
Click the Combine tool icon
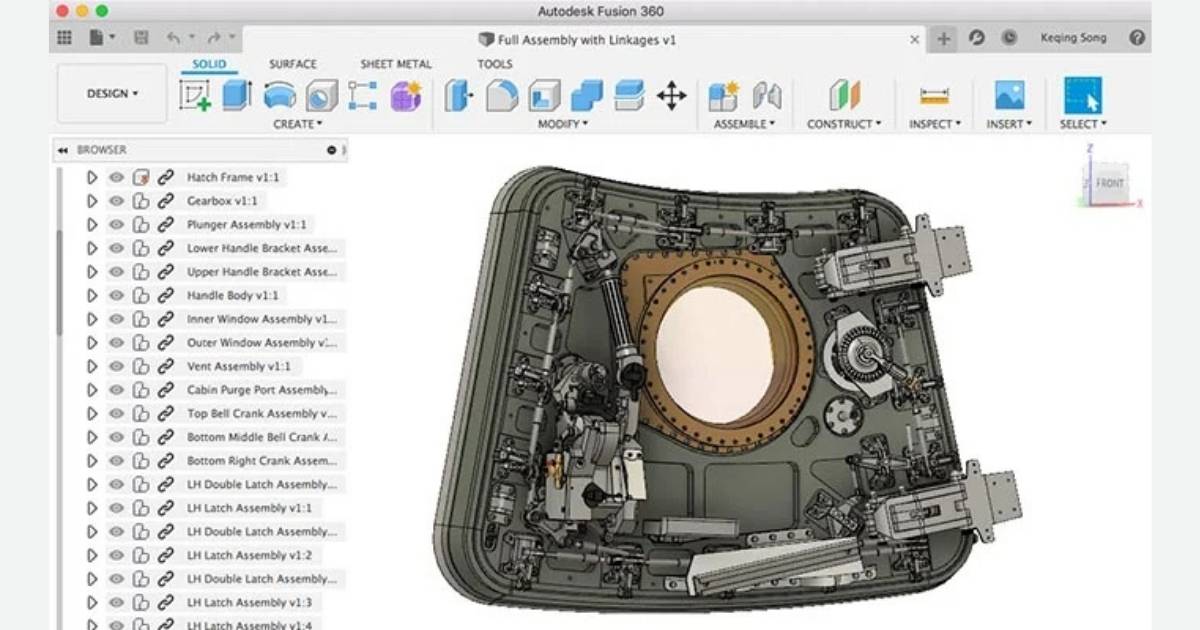tap(587, 96)
